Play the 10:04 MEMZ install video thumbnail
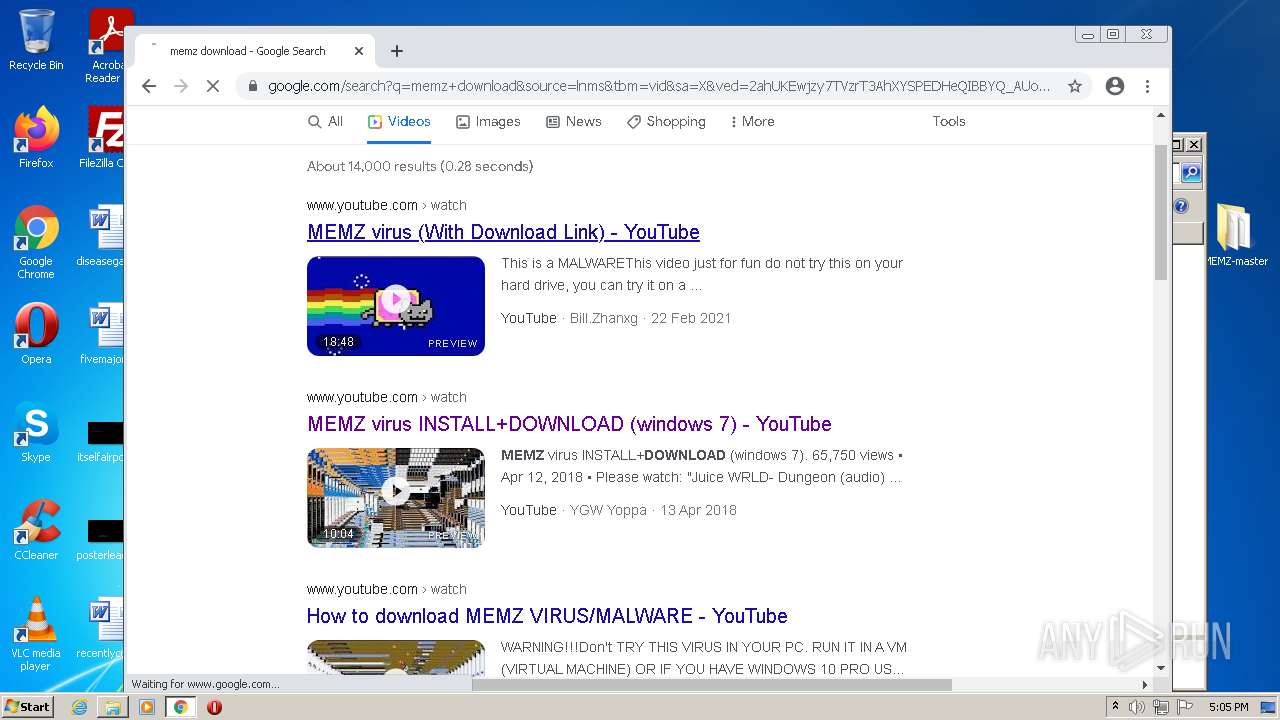 pyautogui.click(x=396, y=498)
